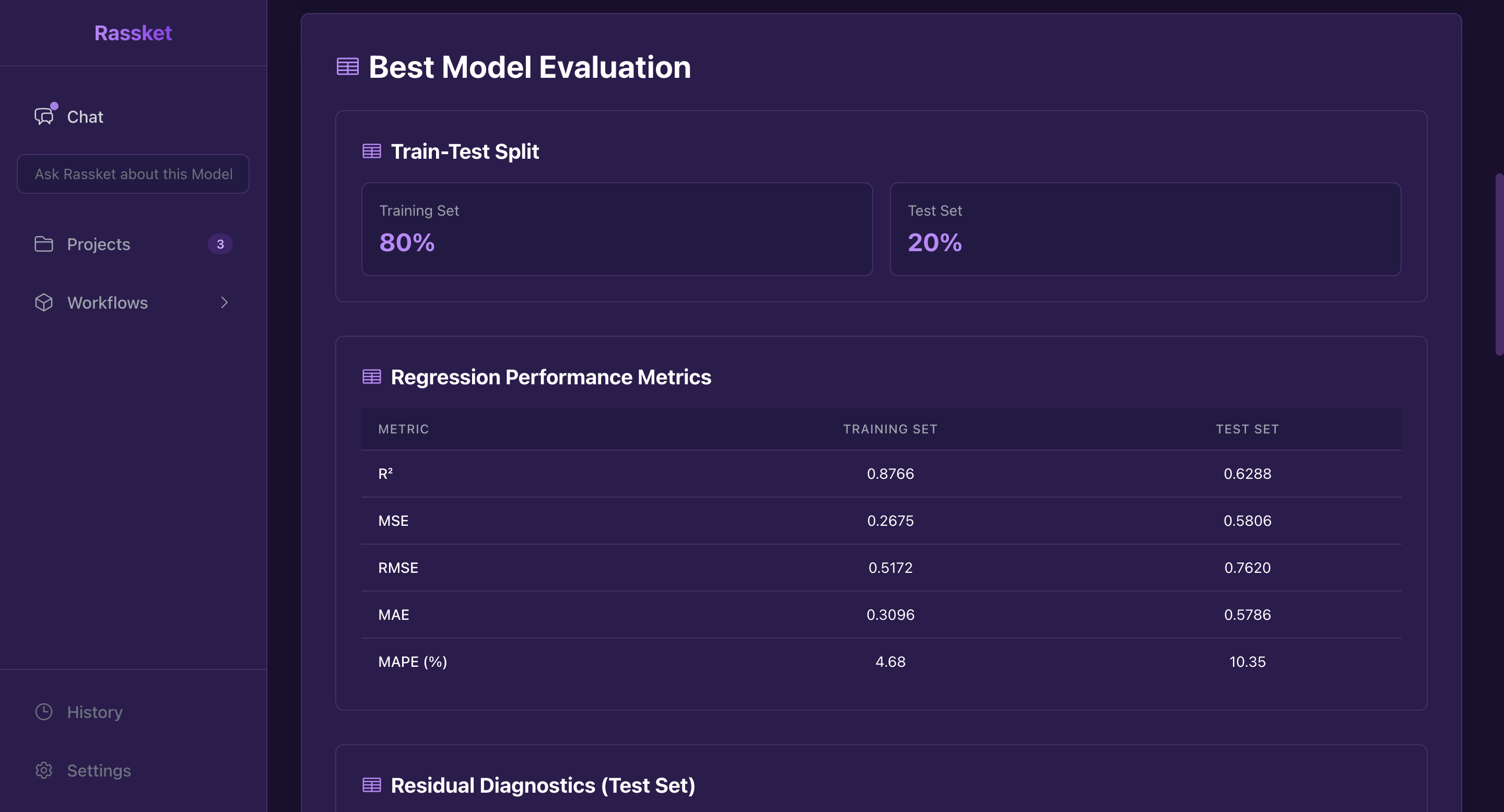Expand the Workflows section chevron
The width and height of the screenshot is (1504, 812).
[224, 302]
